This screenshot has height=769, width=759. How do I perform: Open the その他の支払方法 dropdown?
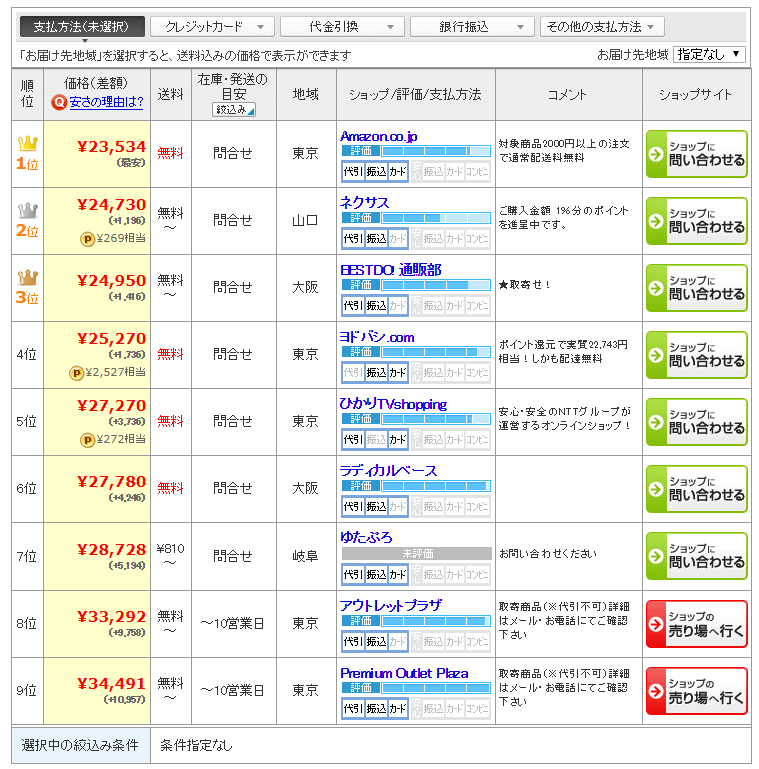pos(602,26)
